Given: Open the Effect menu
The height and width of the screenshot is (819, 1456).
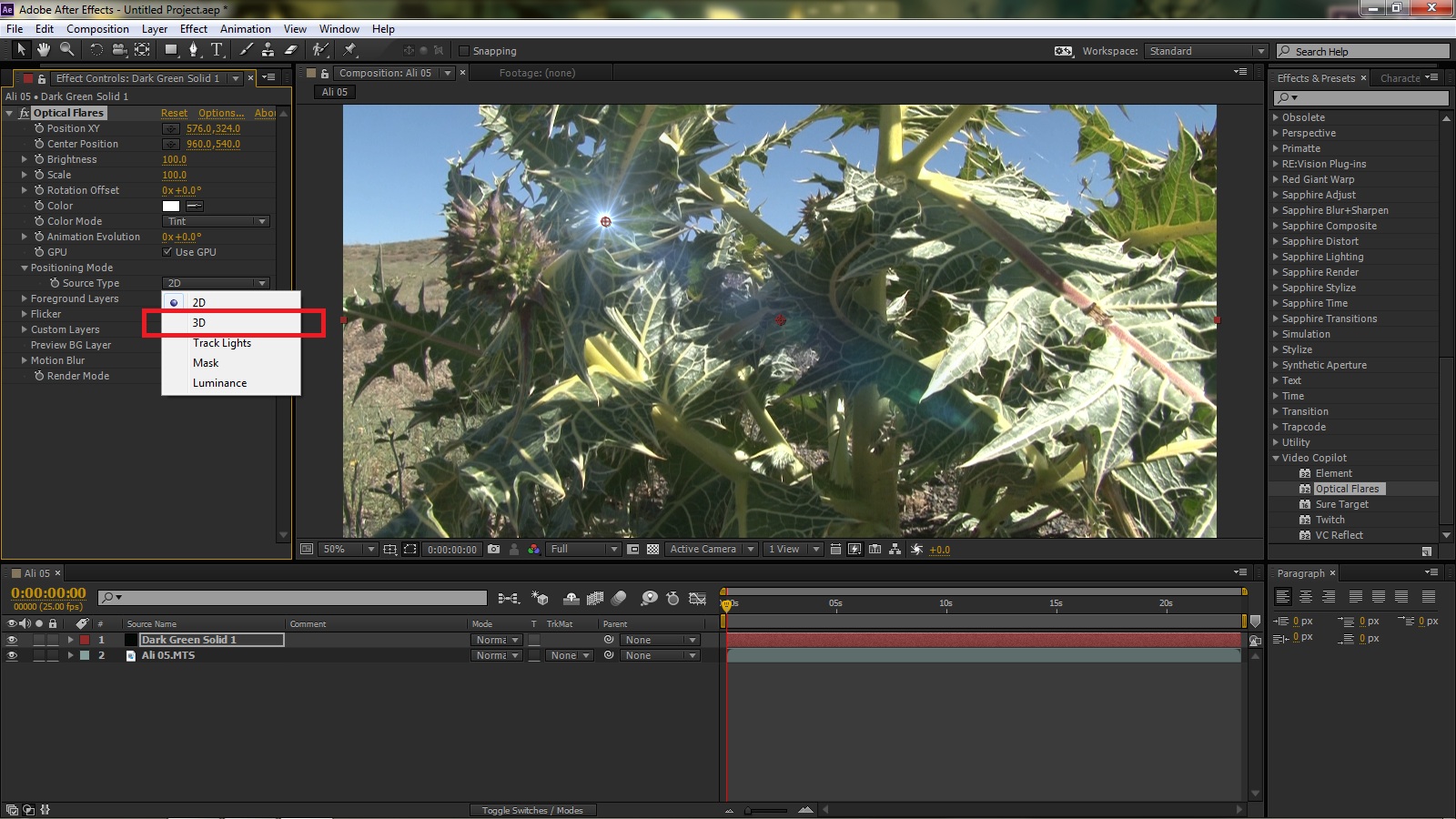Looking at the screenshot, I should [194, 29].
